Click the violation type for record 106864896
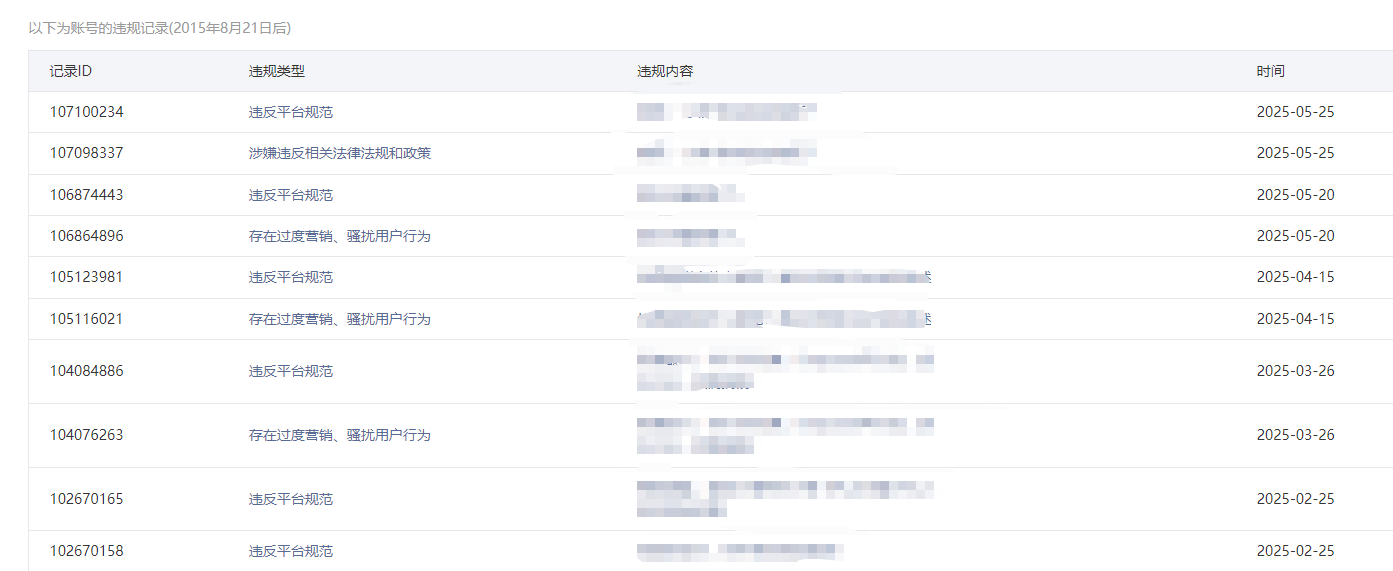 [340, 236]
